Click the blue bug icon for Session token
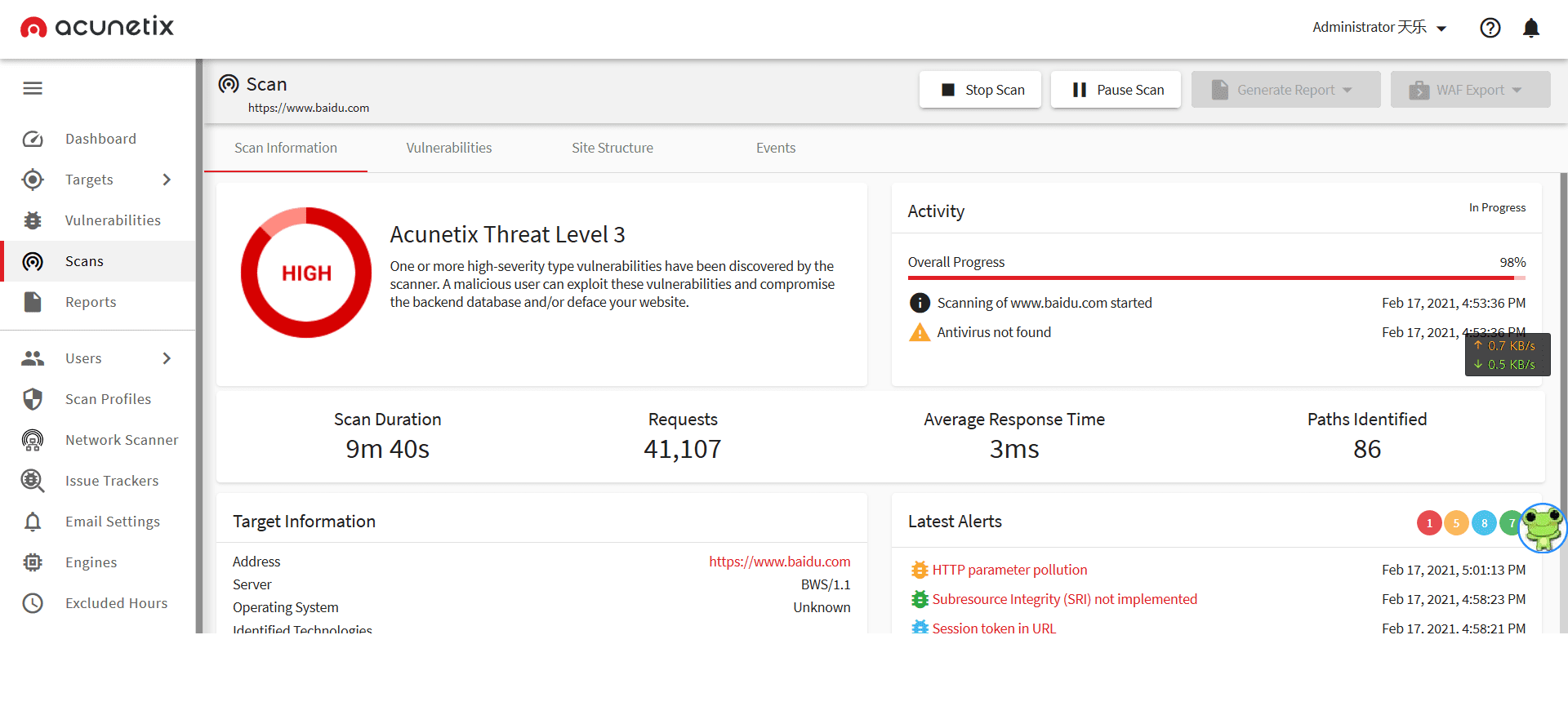 pos(920,628)
